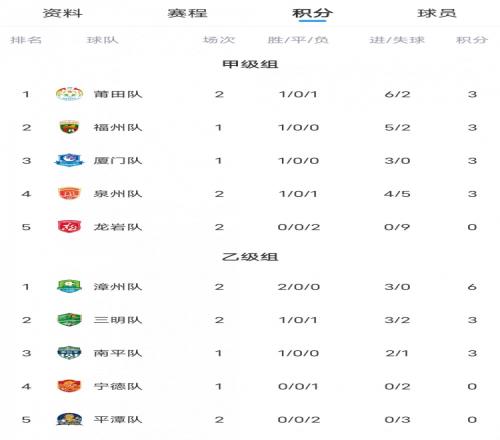Click the 漳州队 team name
Viewport: 500px width, 440px height.
click(x=118, y=287)
